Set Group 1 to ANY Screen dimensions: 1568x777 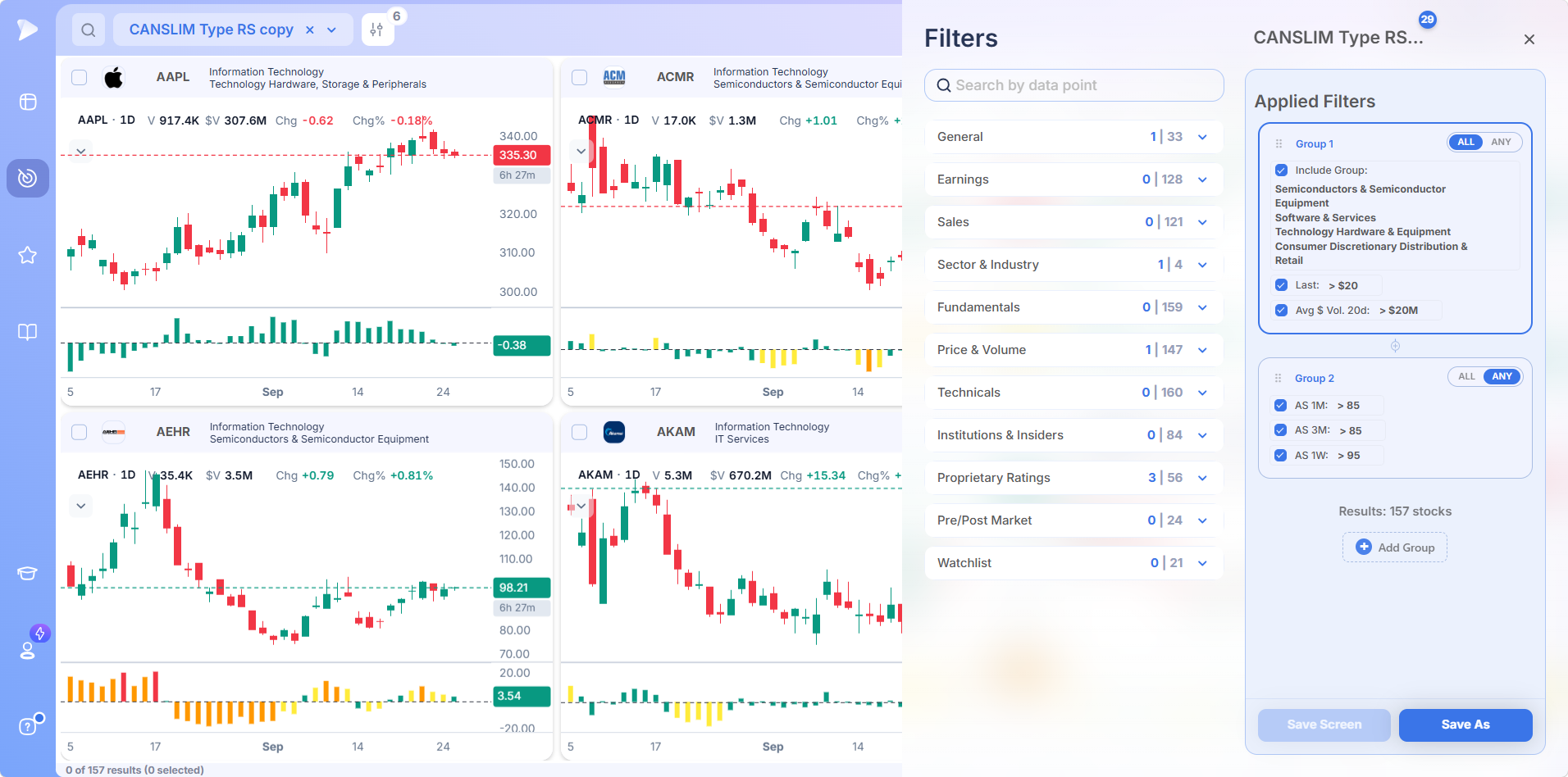(x=1501, y=142)
